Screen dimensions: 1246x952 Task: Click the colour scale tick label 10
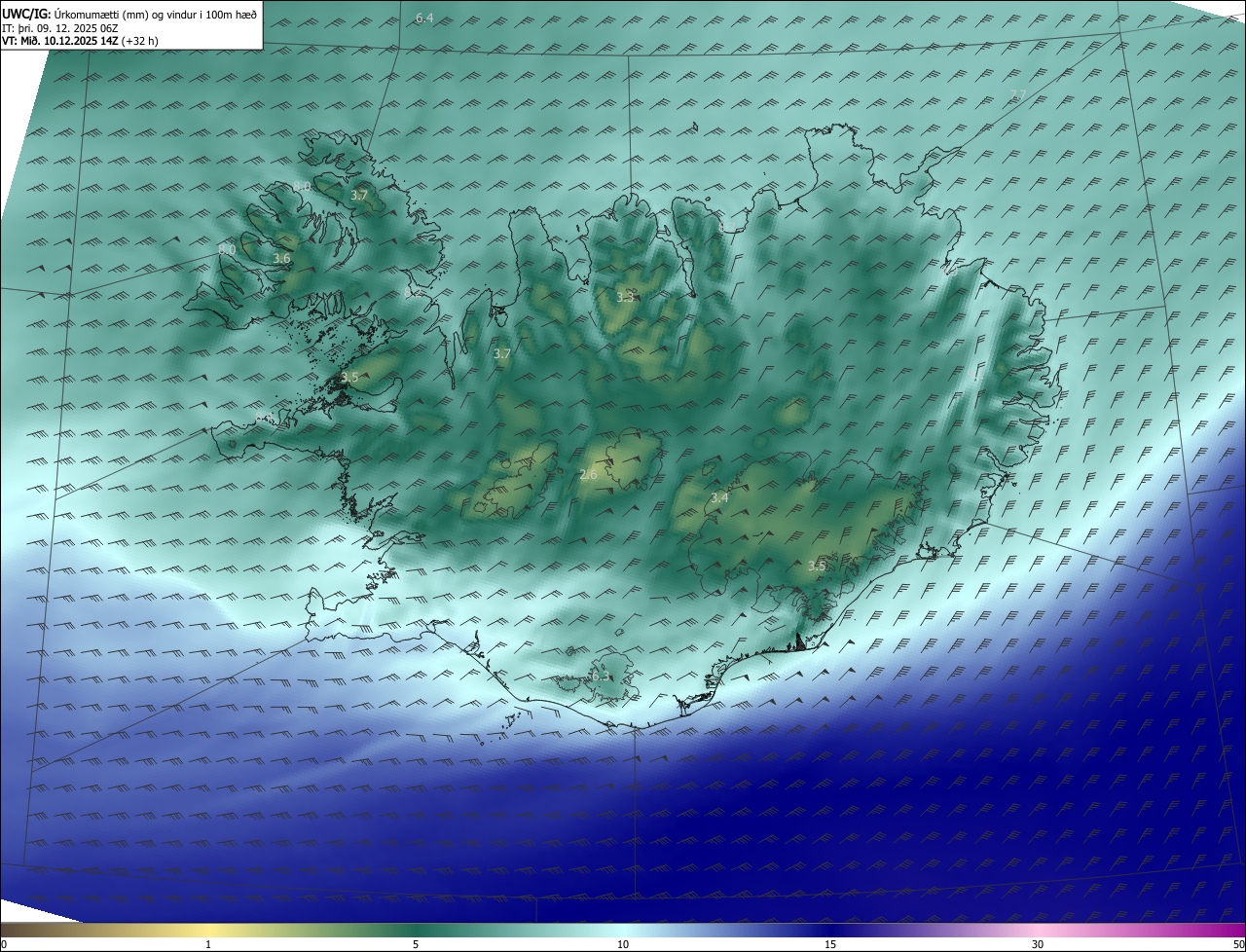tap(623, 945)
